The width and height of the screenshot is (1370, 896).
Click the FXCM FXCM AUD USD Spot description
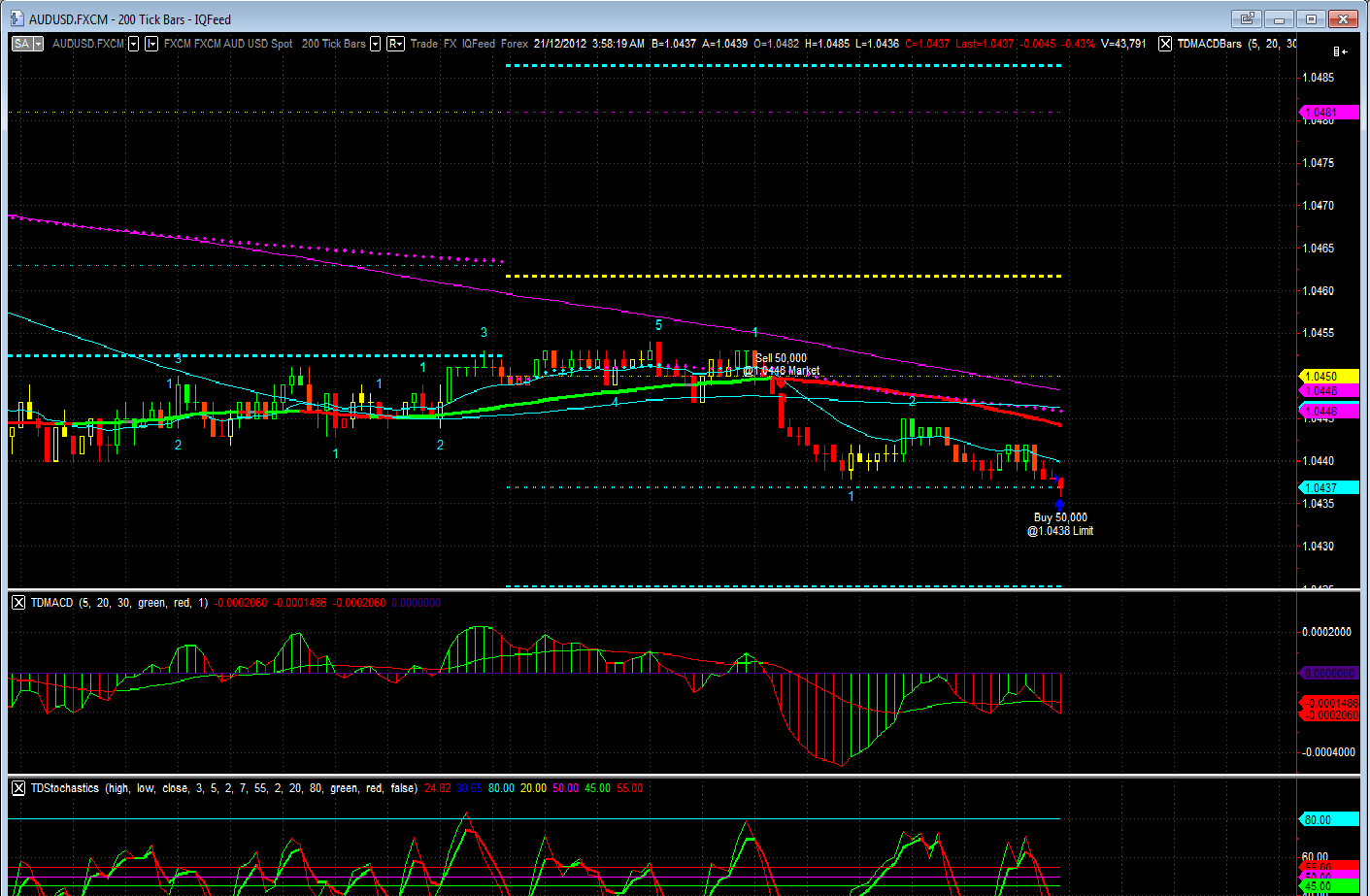tap(228, 44)
